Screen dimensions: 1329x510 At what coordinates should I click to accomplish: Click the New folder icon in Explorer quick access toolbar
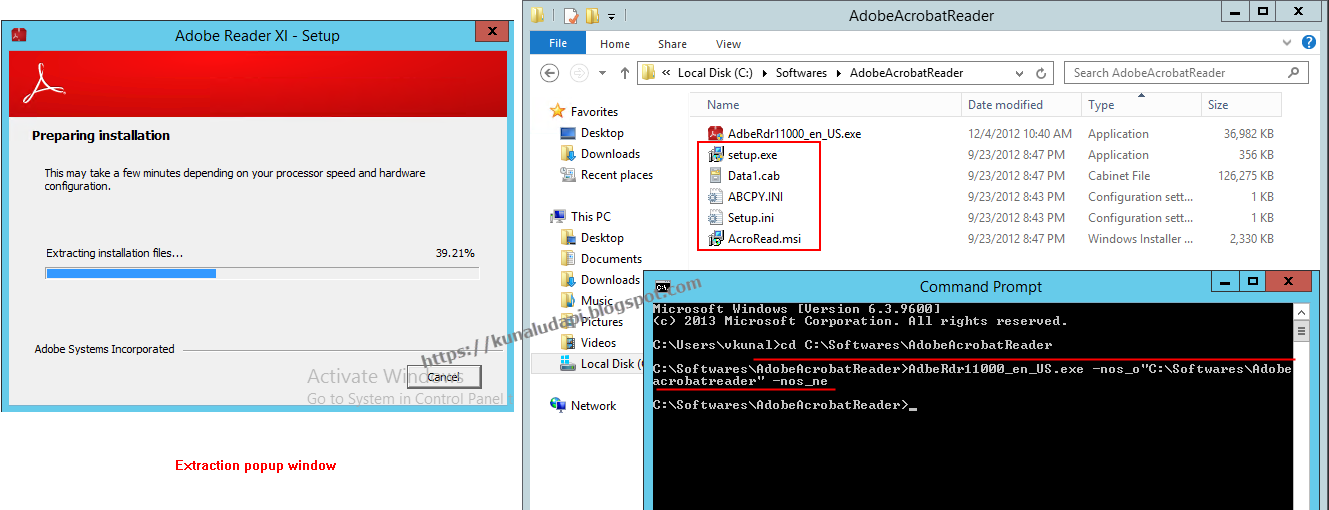click(592, 16)
